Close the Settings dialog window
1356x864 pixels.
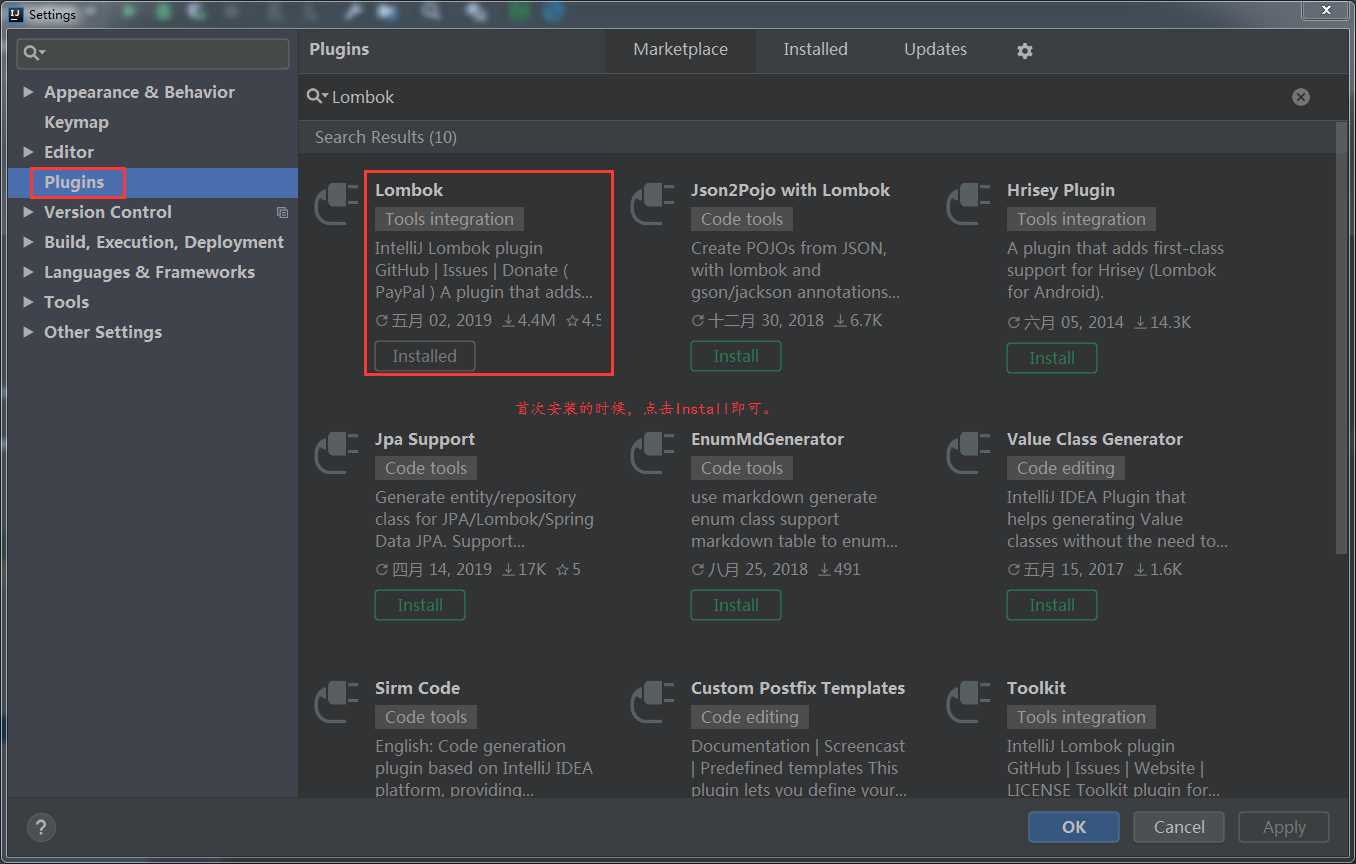pyautogui.click(x=1327, y=10)
